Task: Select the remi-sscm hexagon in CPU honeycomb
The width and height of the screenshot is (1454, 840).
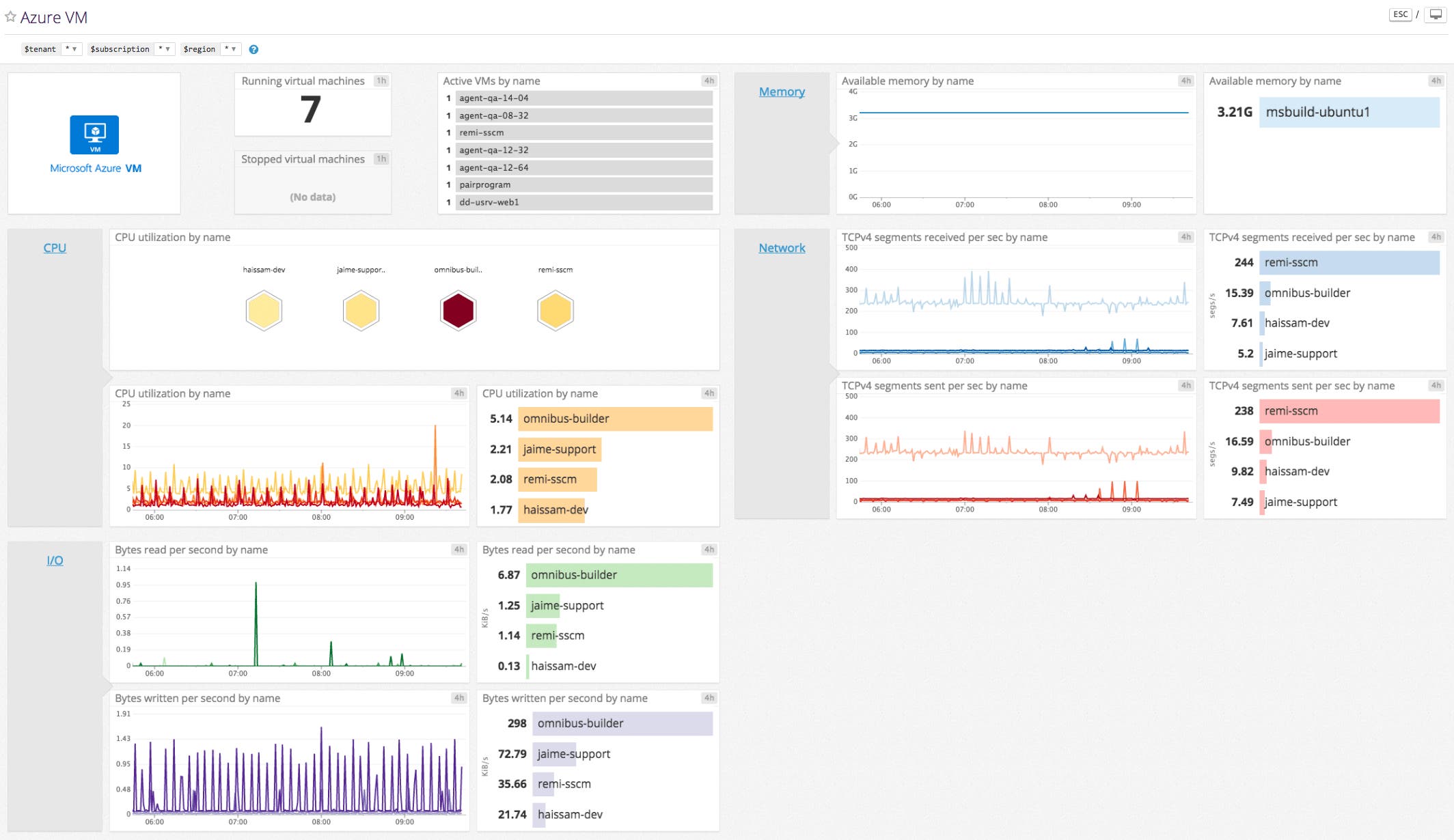Action: (555, 310)
